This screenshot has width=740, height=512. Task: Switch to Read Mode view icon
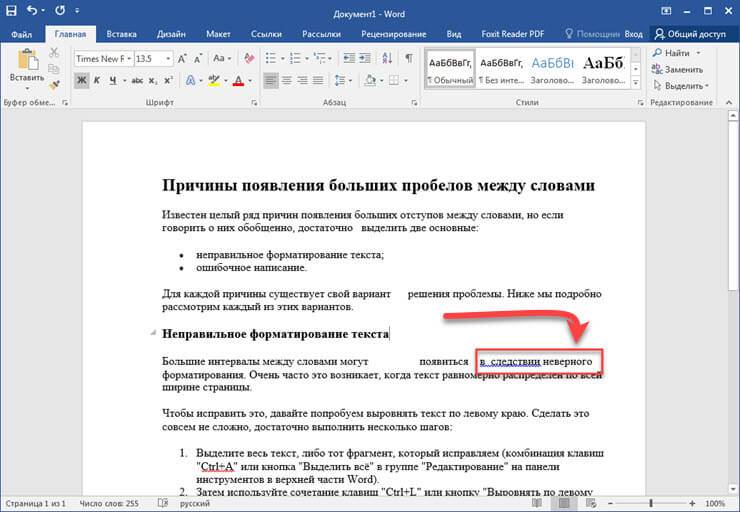coord(537,503)
